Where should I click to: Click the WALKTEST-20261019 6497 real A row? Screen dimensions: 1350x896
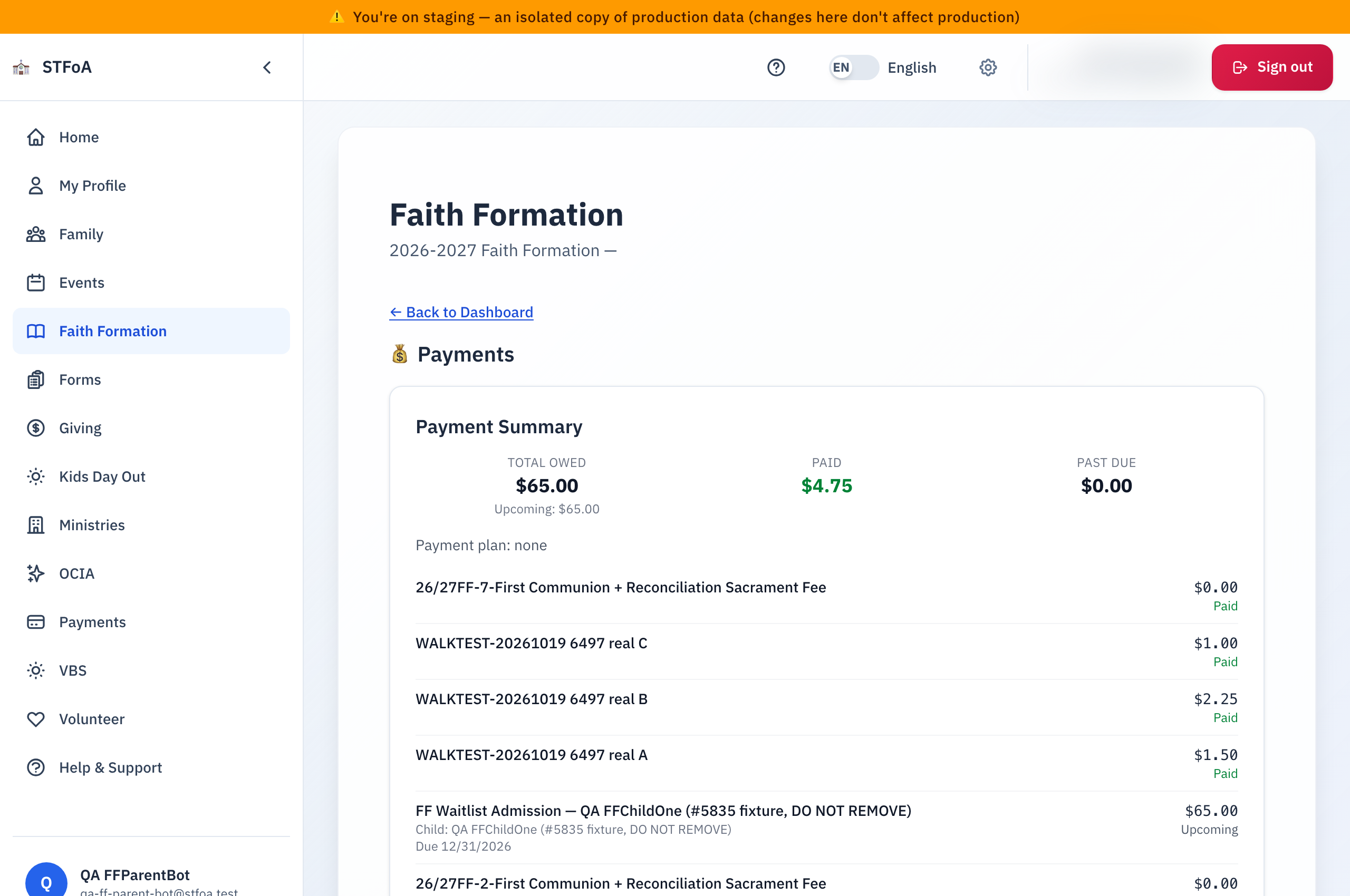pyautogui.click(x=827, y=764)
